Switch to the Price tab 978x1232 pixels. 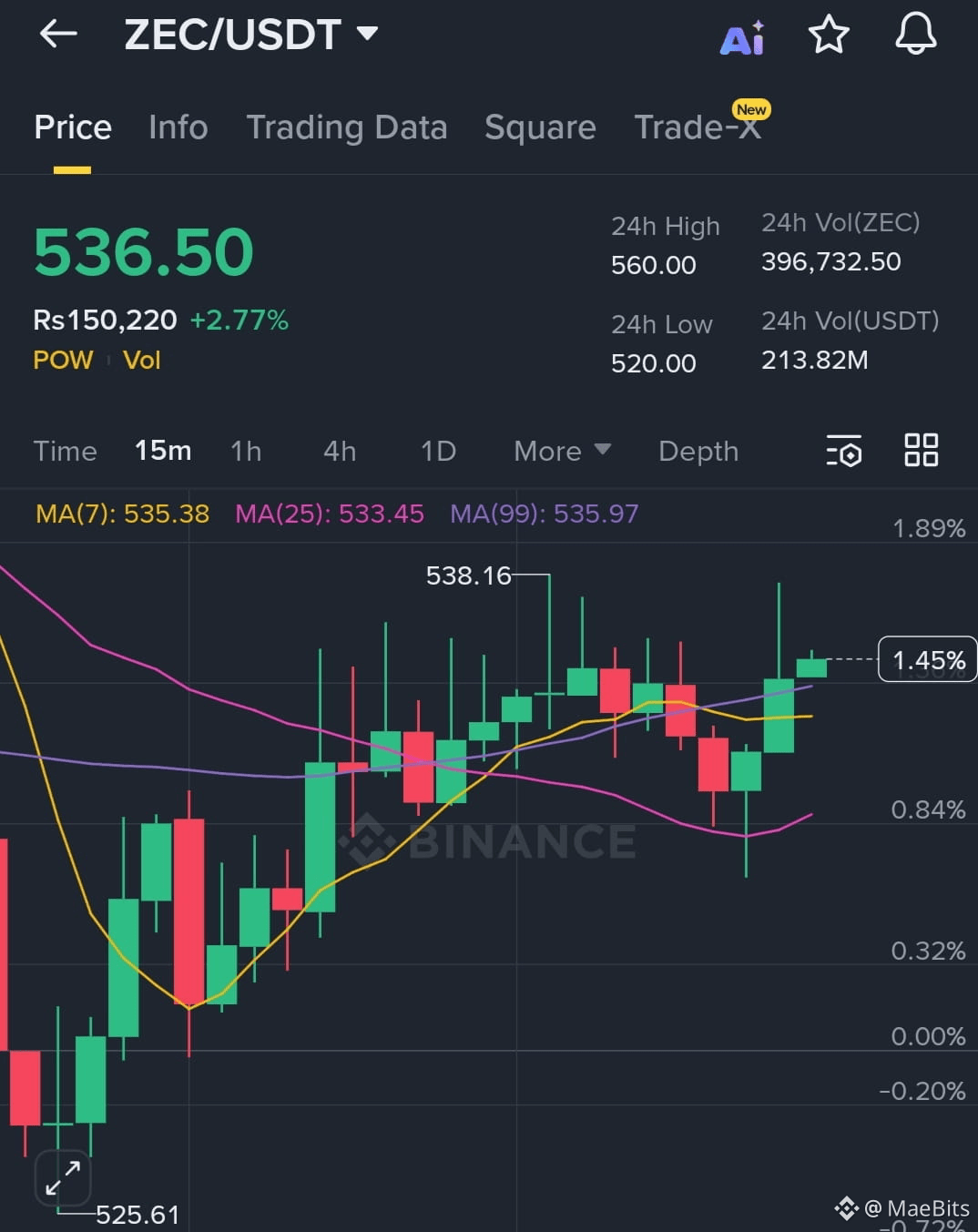pos(73,127)
